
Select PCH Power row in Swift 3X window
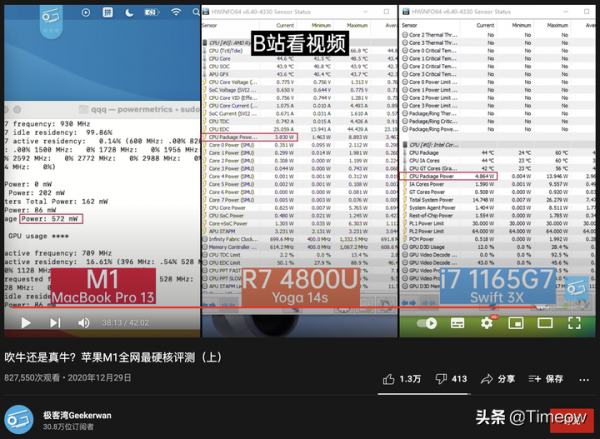pyautogui.click(x=498, y=239)
